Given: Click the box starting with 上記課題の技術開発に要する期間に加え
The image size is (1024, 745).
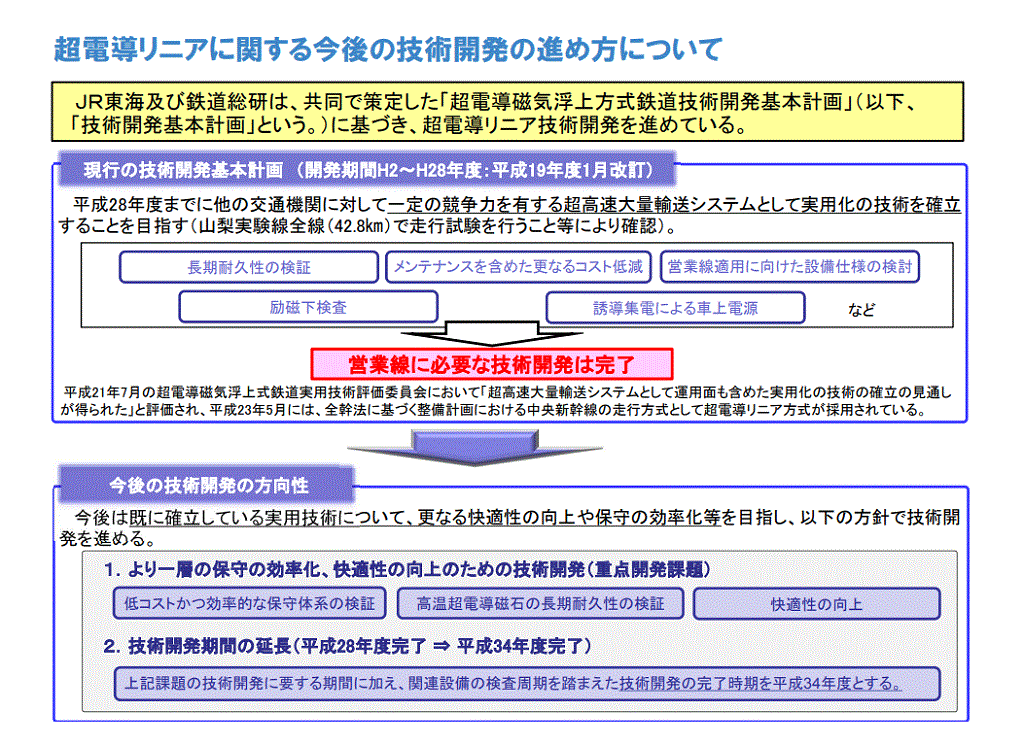Looking at the screenshot, I should (x=526, y=684).
